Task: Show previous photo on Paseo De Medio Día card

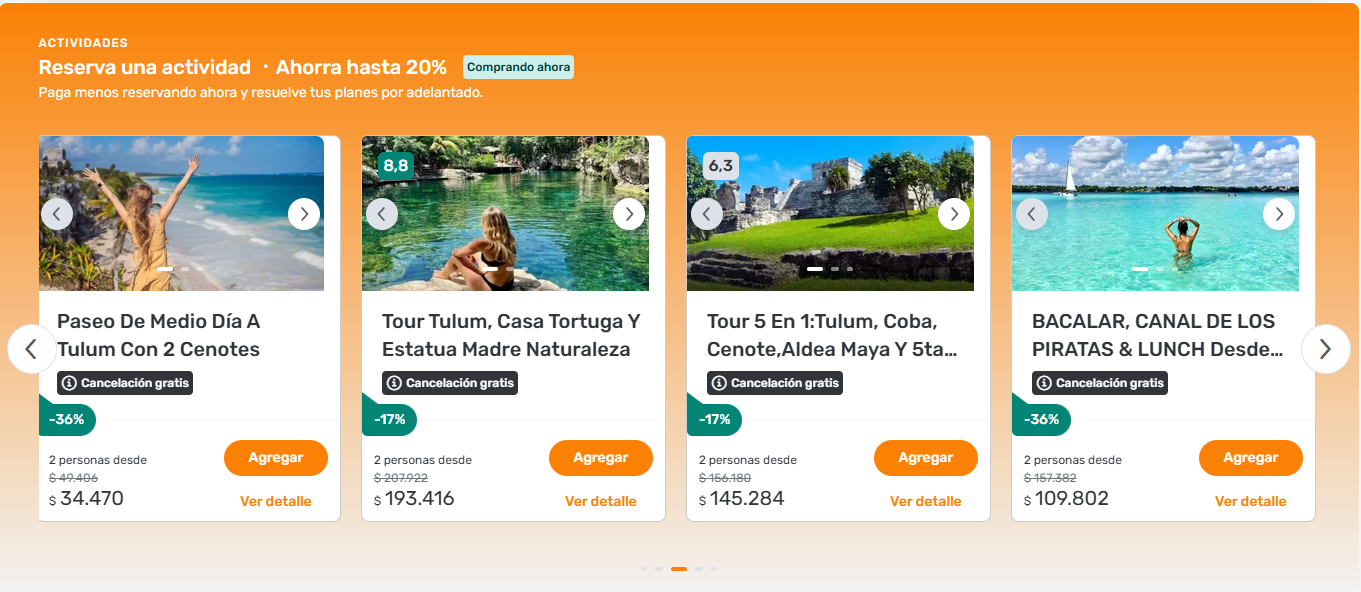Action: [57, 214]
